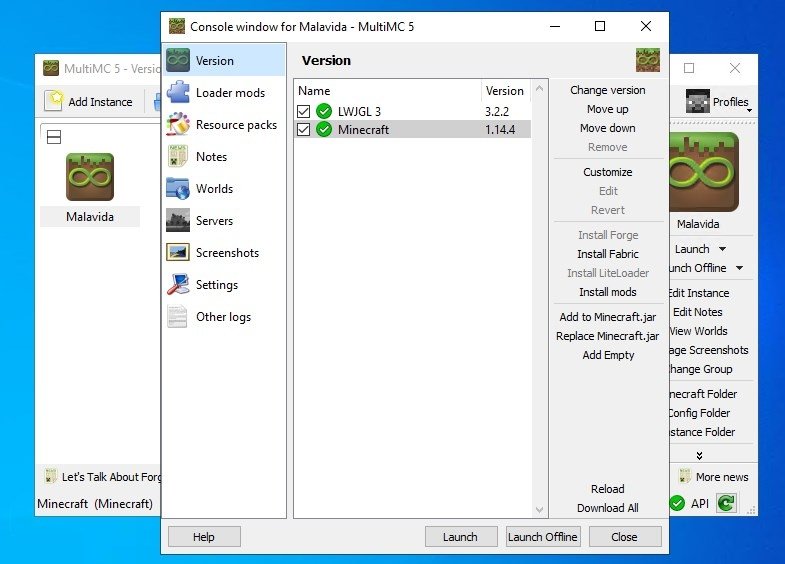Click Add to Minecraft.jar
Screen dimensions: 785x564
click(608, 317)
